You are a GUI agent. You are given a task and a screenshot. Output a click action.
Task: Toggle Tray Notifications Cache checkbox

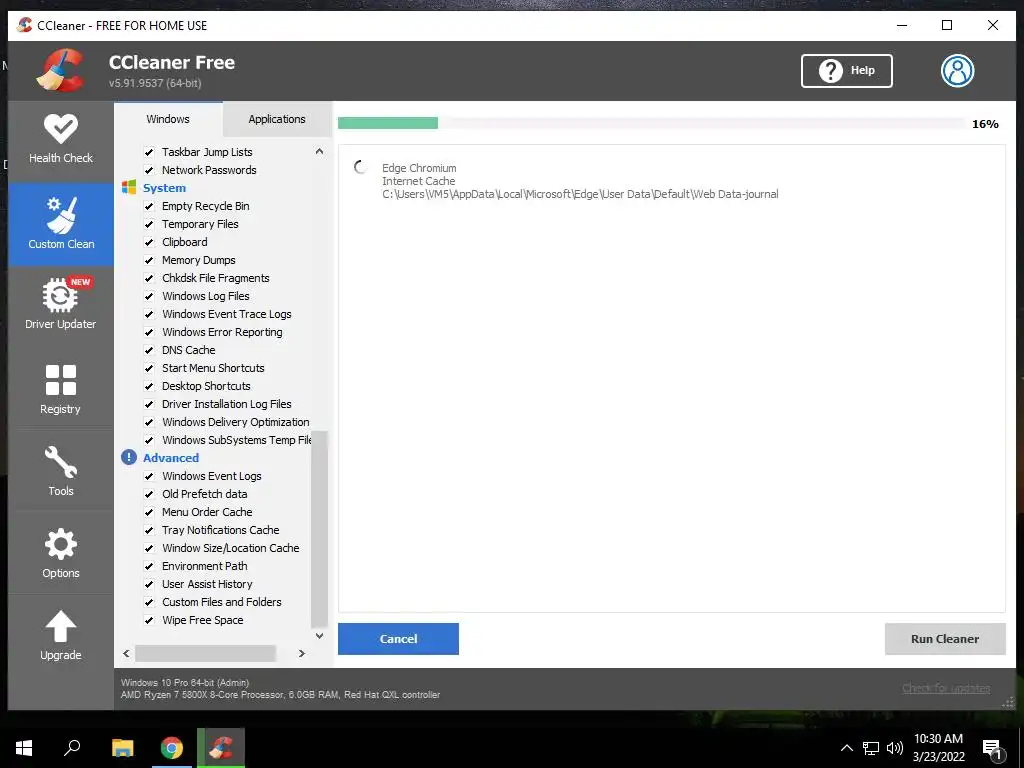point(149,530)
